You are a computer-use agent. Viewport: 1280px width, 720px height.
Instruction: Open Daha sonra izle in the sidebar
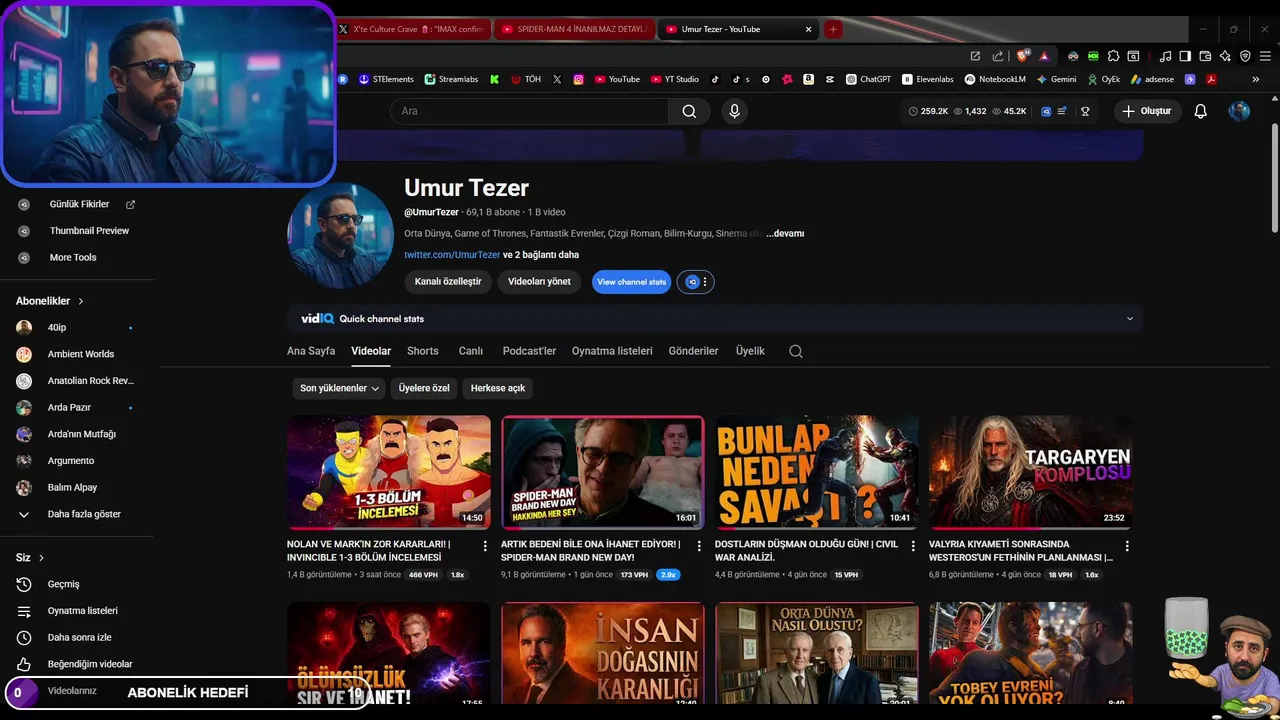pos(77,637)
